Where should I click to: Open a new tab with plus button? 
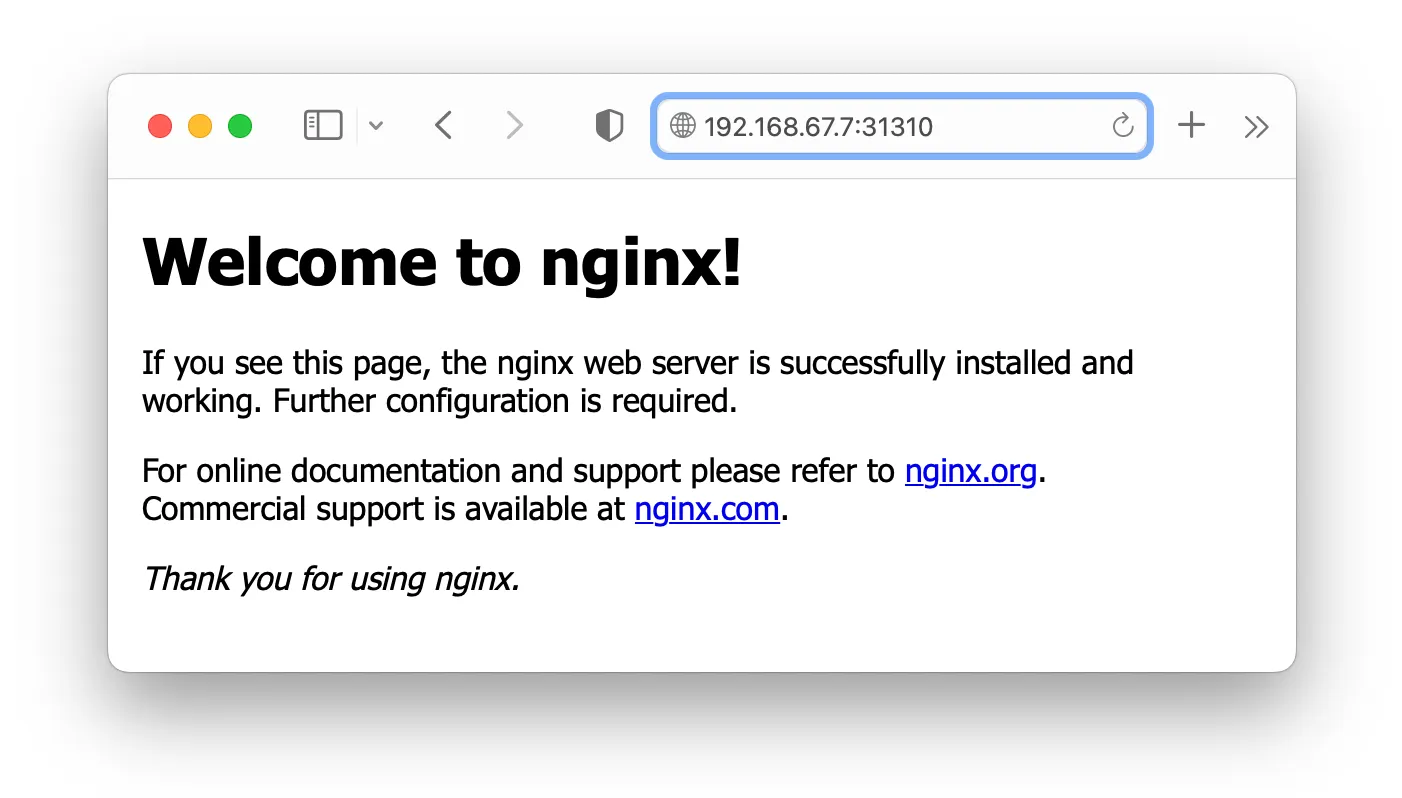tap(1191, 126)
